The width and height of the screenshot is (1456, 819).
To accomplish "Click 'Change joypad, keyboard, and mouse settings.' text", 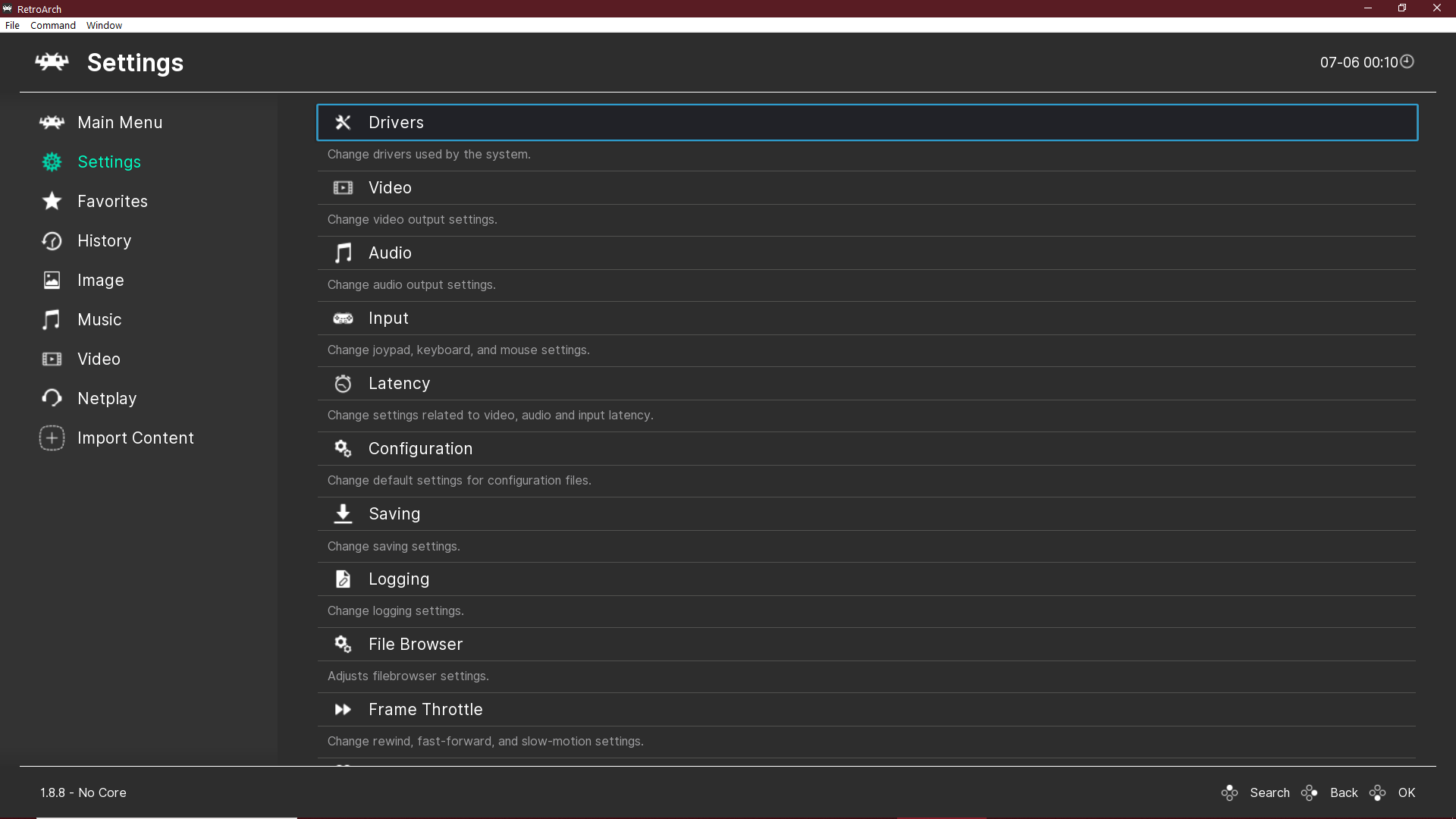I will [459, 350].
